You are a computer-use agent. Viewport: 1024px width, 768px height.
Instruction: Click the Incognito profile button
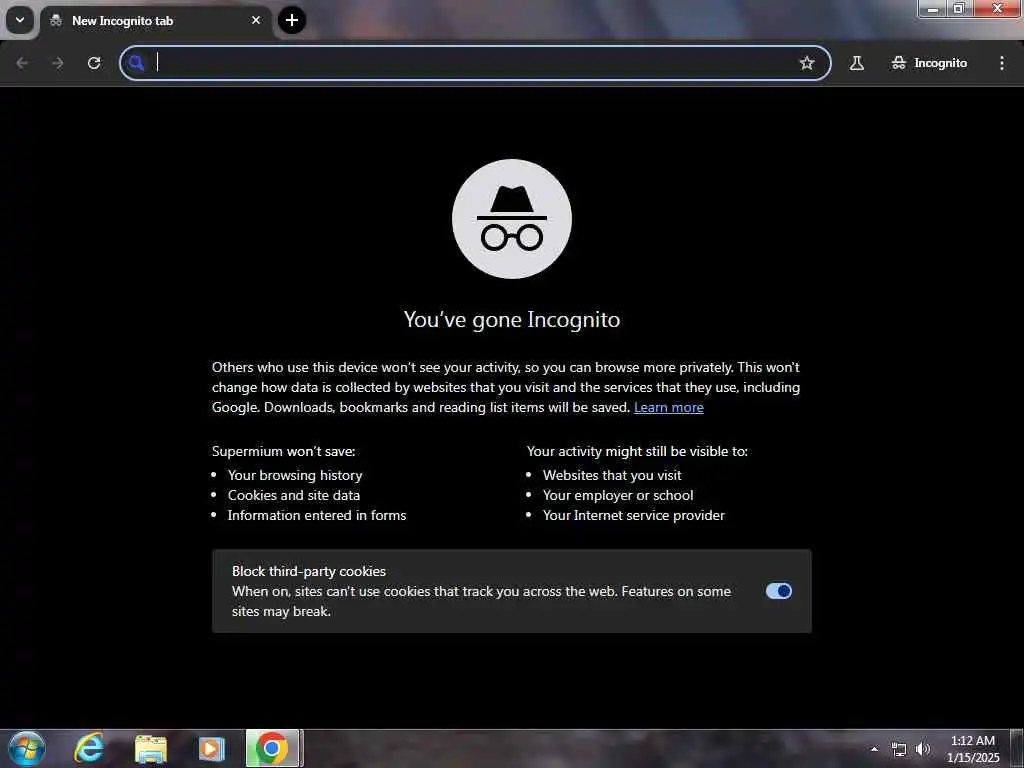click(929, 63)
